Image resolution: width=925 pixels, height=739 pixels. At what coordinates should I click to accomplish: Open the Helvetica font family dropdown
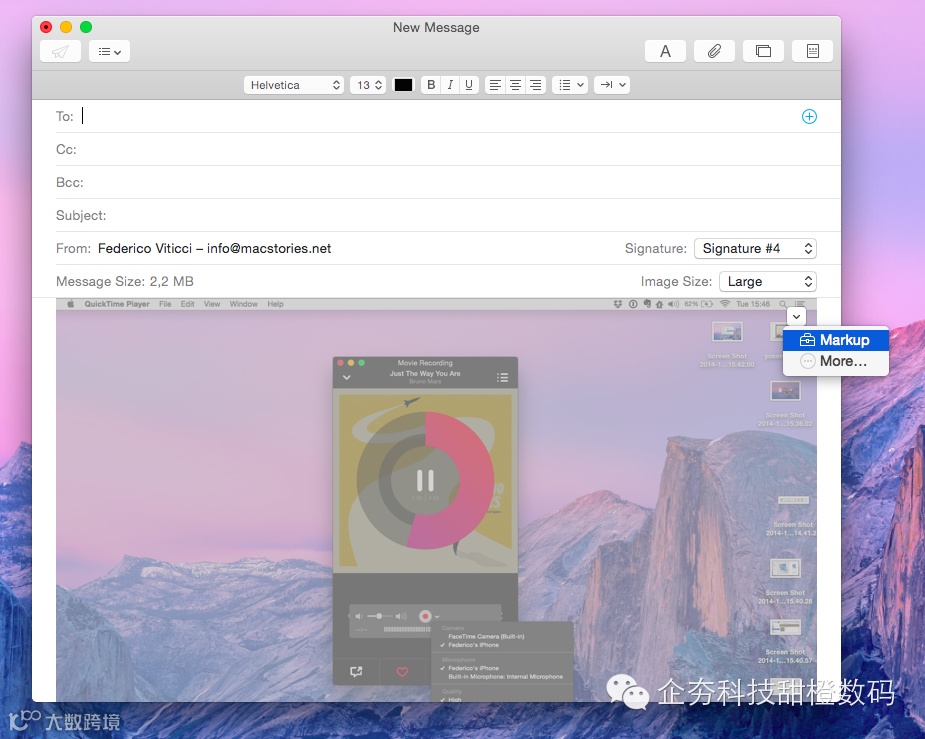click(x=294, y=85)
